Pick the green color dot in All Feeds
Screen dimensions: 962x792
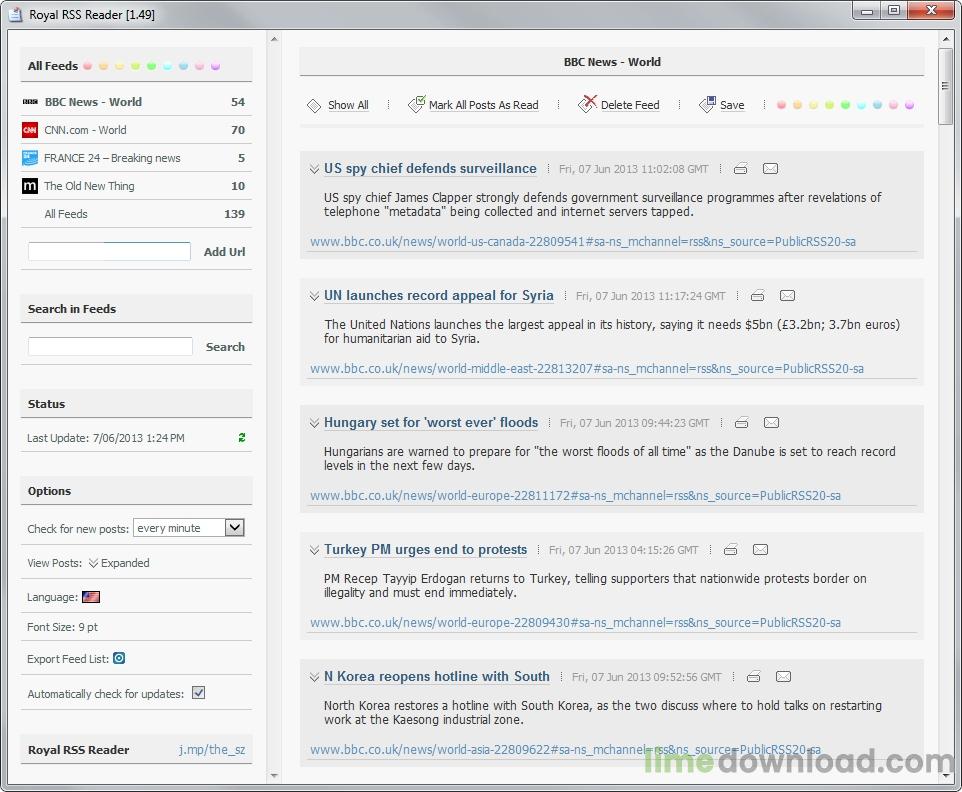(151, 67)
